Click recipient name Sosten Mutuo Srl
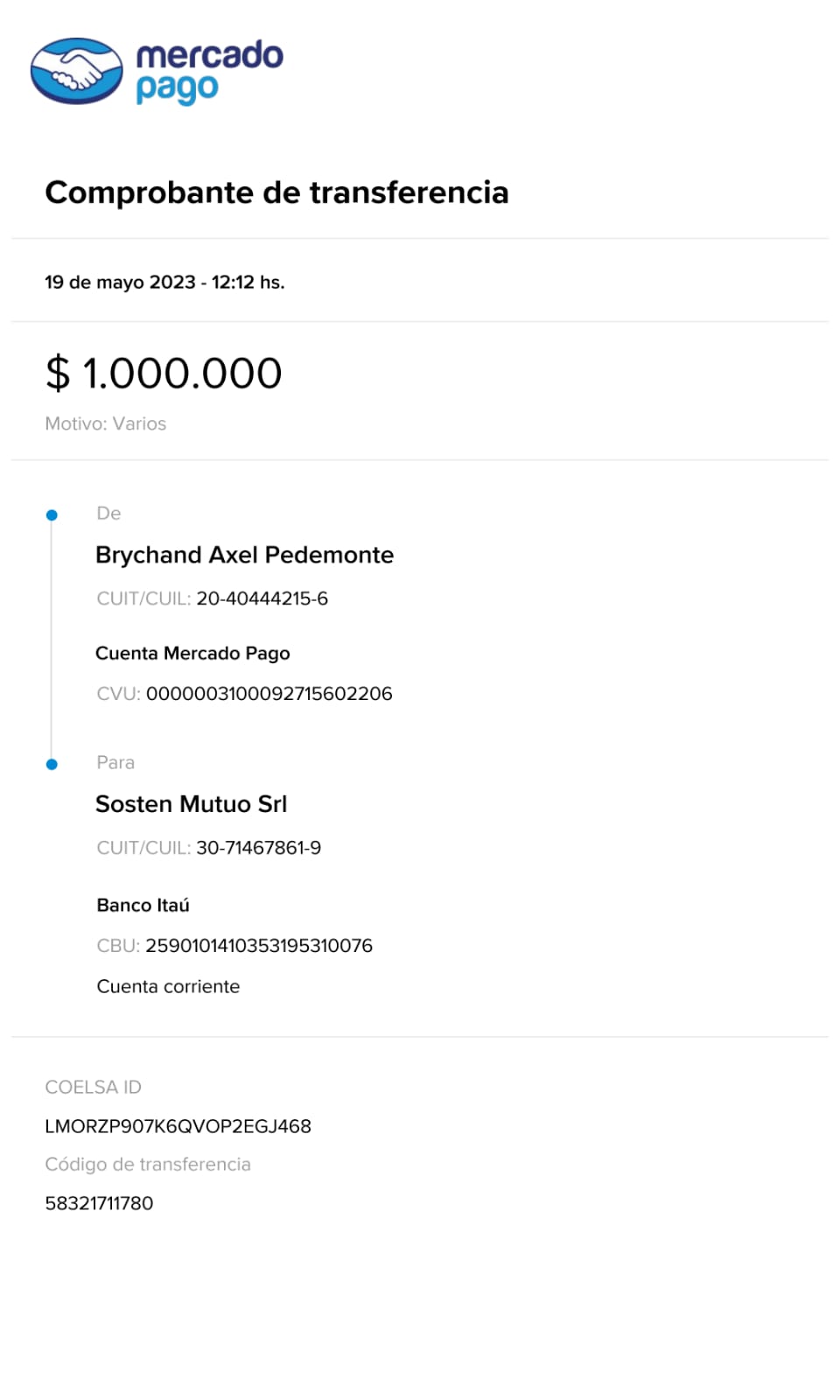This screenshot has height=1400, width=840. click(191, 804)
